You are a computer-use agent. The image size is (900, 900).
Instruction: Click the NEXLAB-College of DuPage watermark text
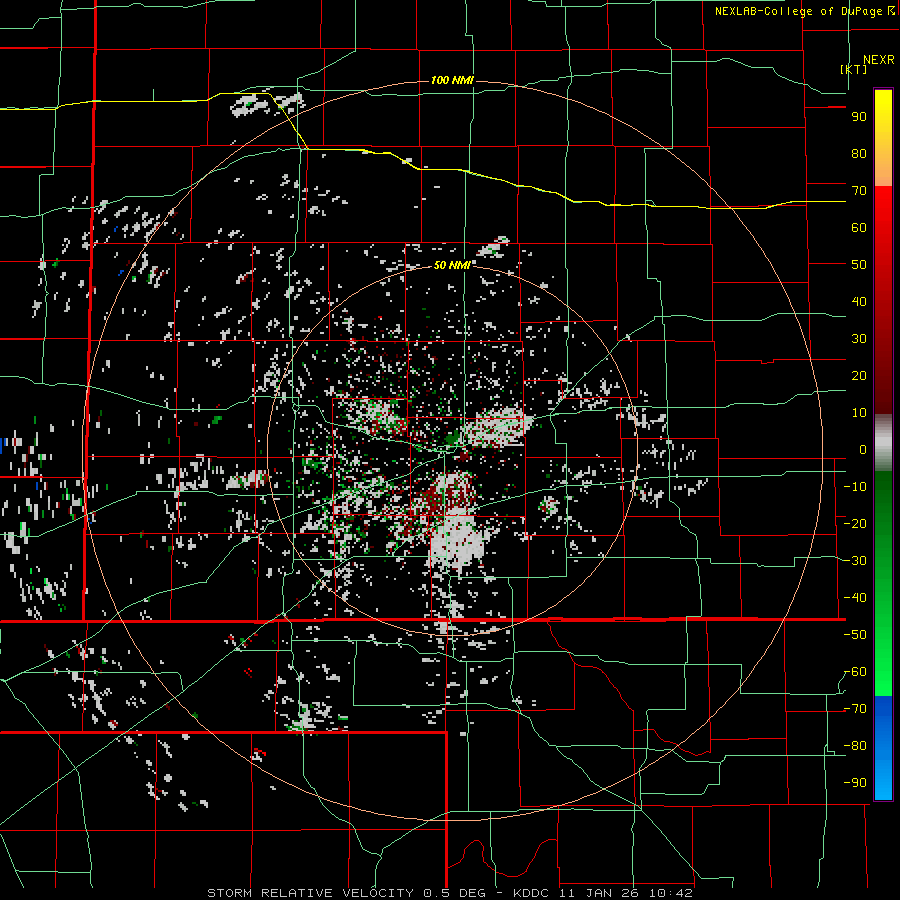click(805, 11)
